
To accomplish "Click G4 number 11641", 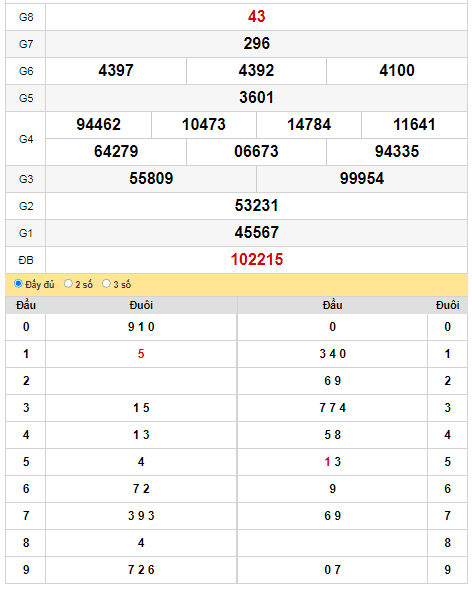I will (x=414, y=125).
